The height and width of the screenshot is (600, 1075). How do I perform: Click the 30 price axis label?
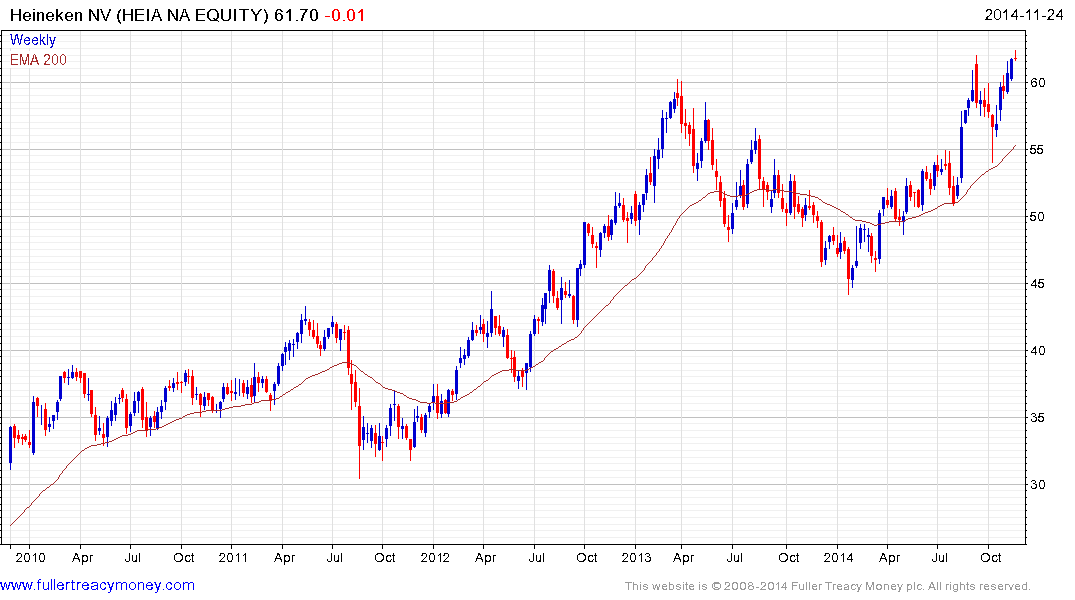tap(1037, 485)
